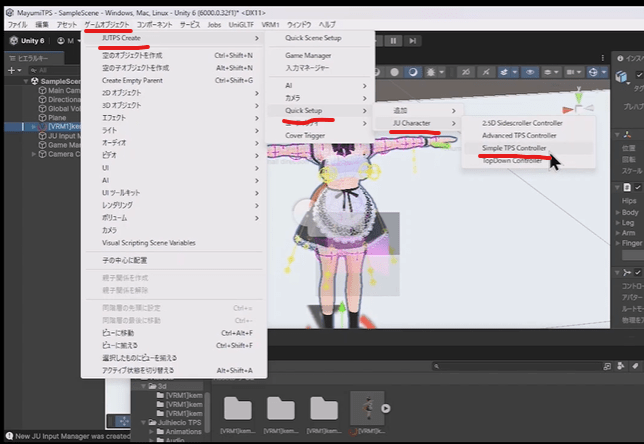Open the 追加 submenu
The height and width of the screenshot is (444, 644).
(416, 110)
